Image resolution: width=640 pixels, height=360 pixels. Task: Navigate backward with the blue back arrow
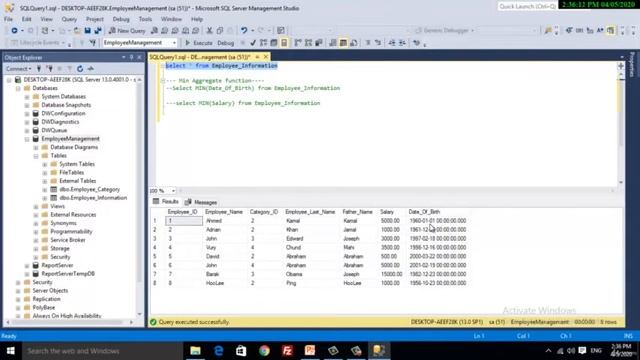(14, 31)
